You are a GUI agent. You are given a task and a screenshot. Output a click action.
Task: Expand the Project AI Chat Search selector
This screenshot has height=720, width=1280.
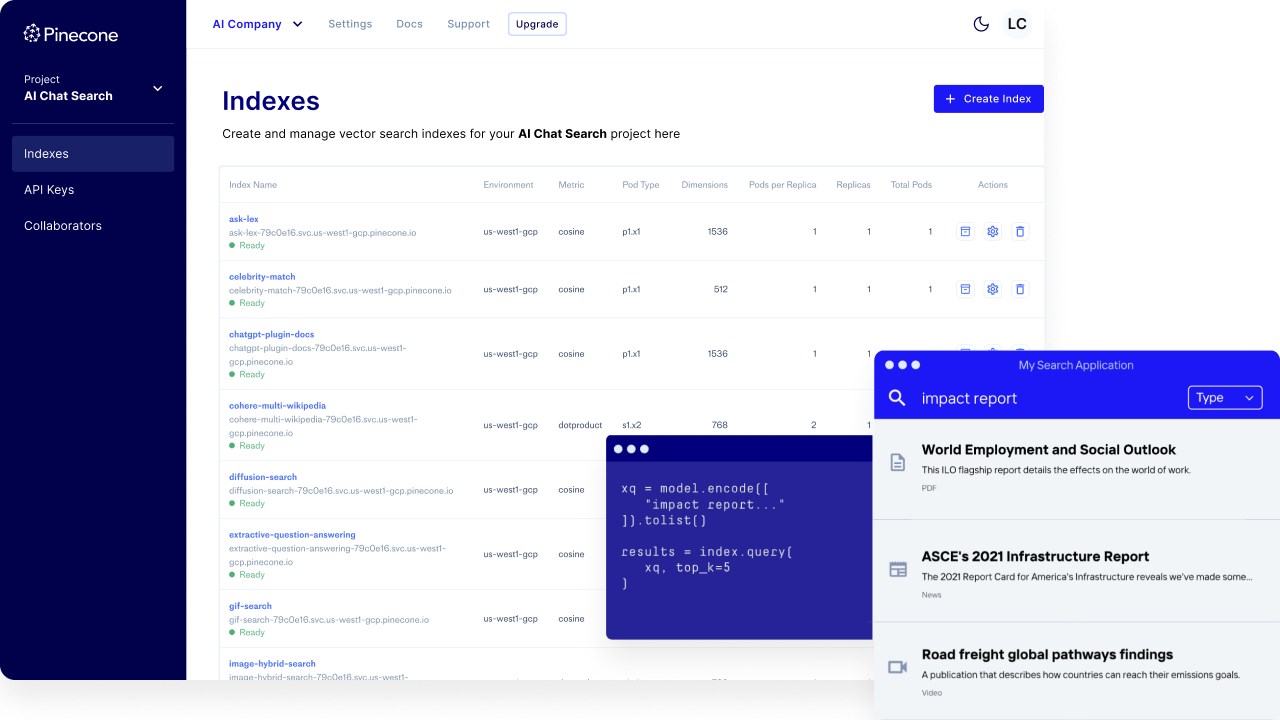[x=93, y=88]
